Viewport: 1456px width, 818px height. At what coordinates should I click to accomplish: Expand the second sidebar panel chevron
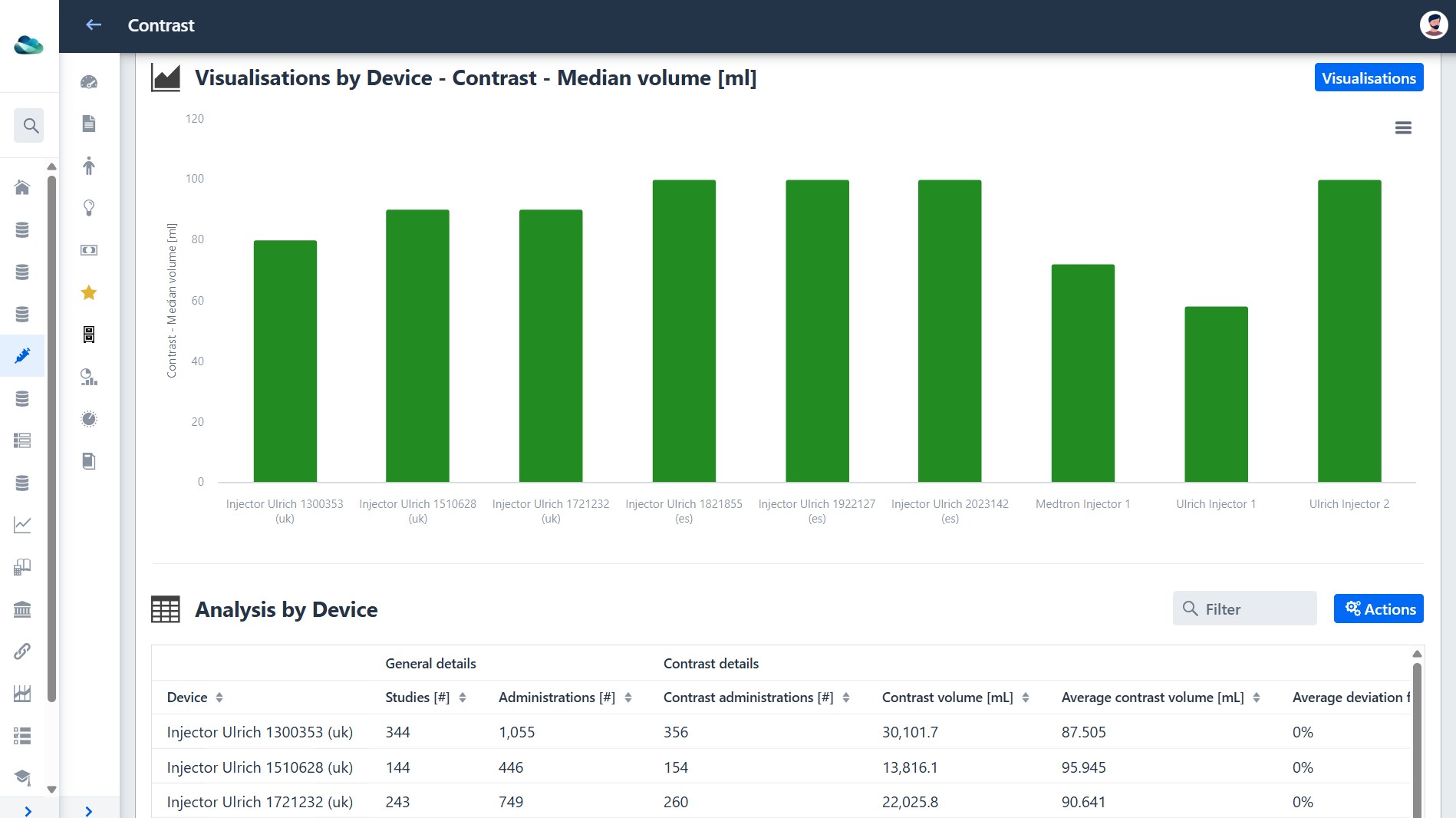89,811
